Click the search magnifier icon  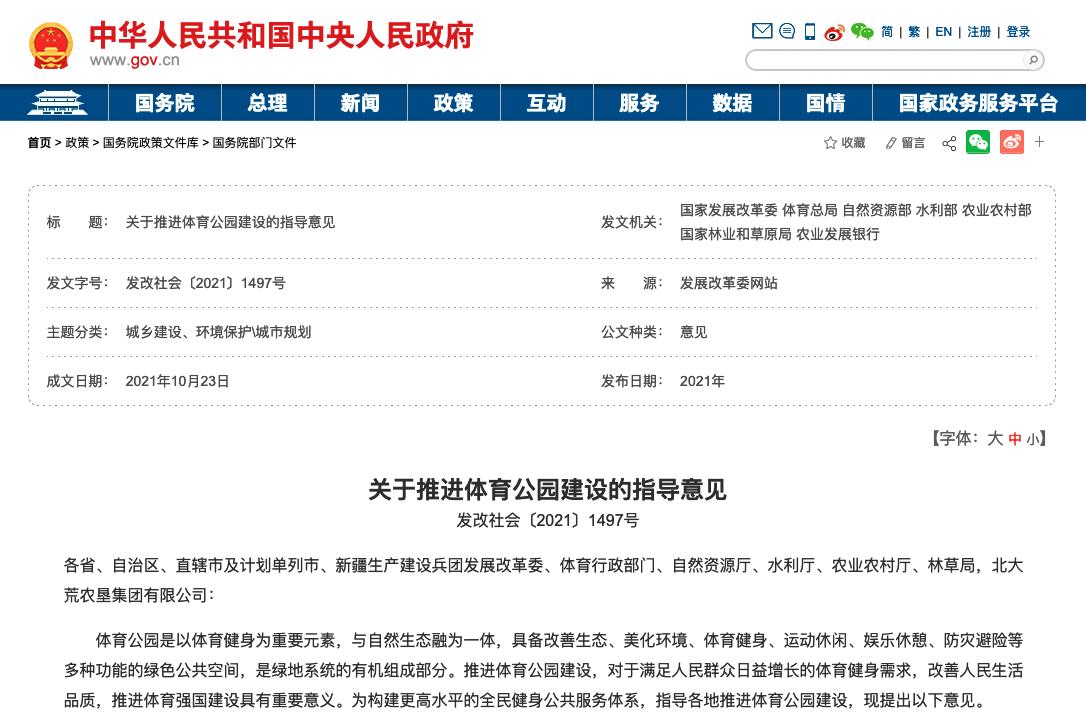pyautogui.click(x=1032, y=60)
